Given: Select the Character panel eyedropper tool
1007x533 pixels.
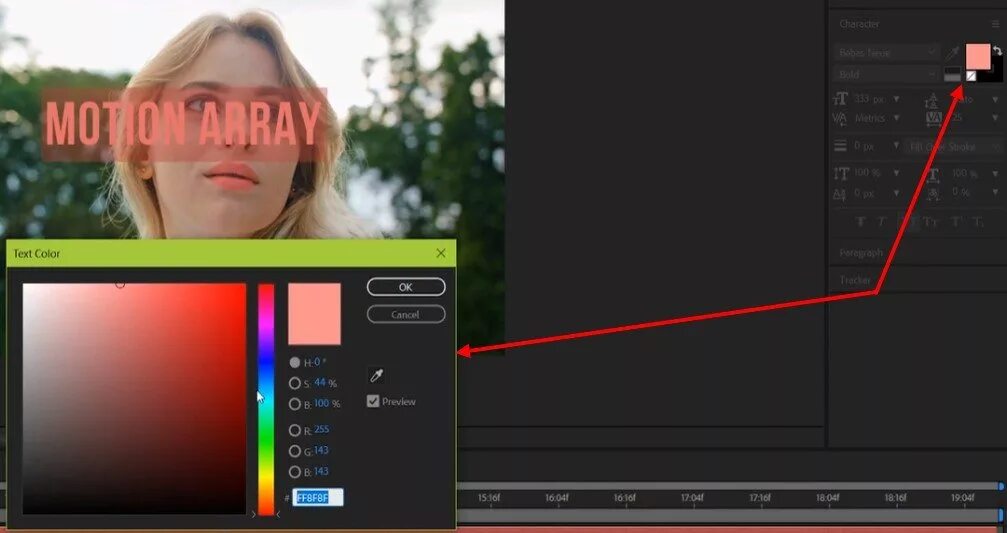Looking at the screenshot, I should point(951,53).
